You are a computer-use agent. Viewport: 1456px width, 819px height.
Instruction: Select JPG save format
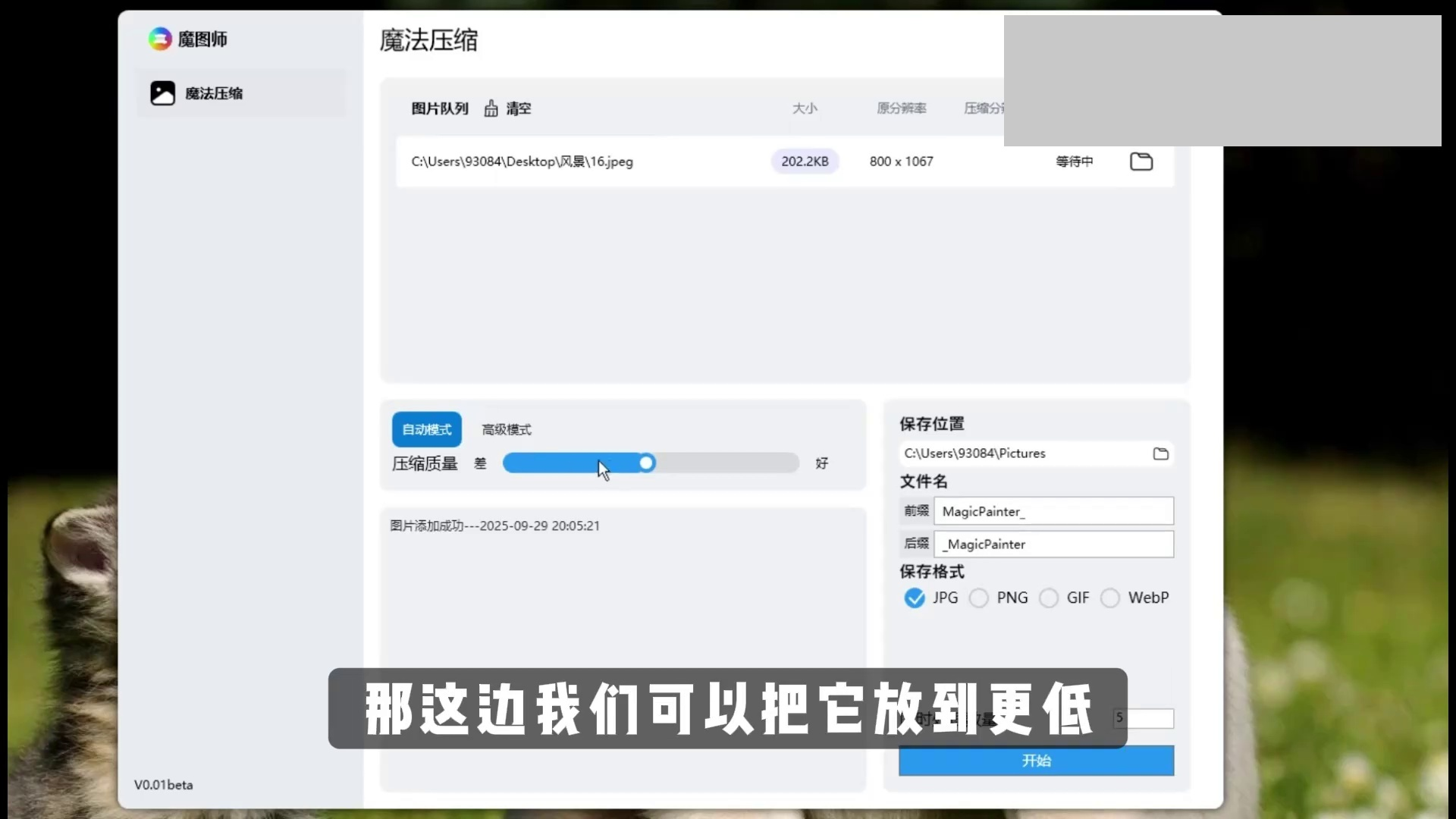(915, 598)
